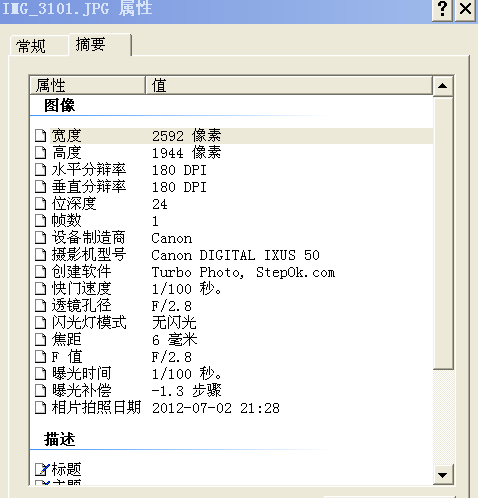478x498 pixels.
Task: Select the 焦距 label
Action: click(x=66, y=340)
